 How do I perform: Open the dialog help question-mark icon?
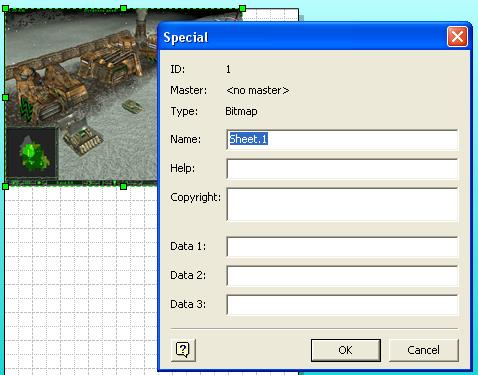coord(183,350)
